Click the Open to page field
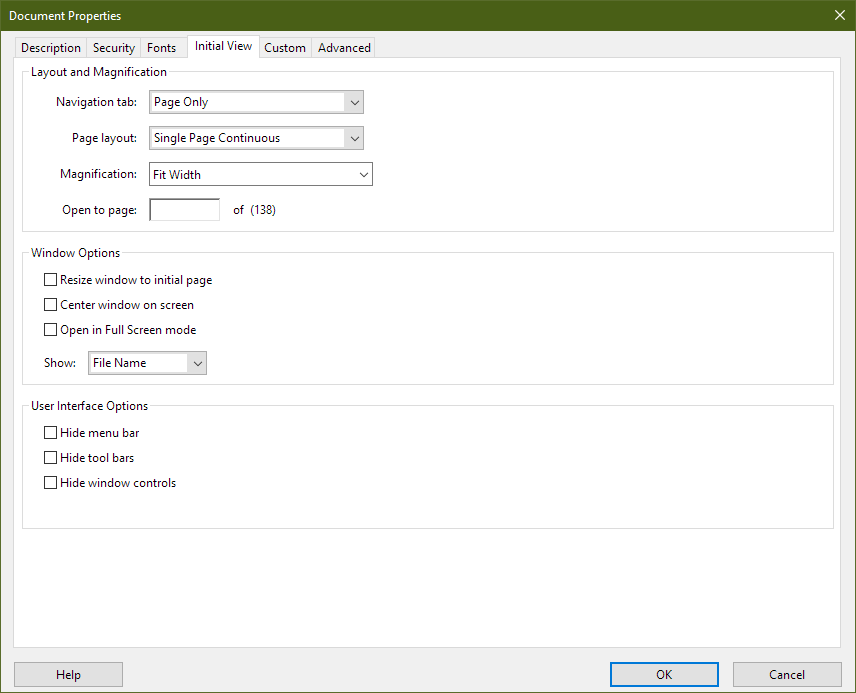 184,210
